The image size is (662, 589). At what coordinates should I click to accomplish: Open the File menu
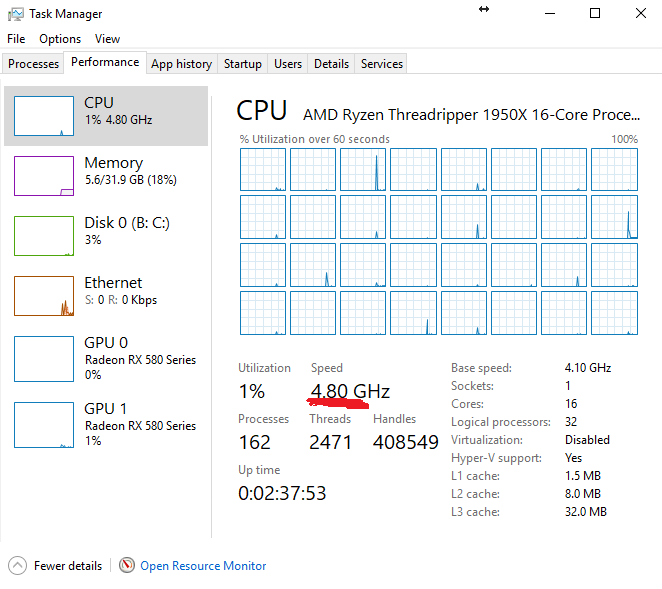point(16,39)
